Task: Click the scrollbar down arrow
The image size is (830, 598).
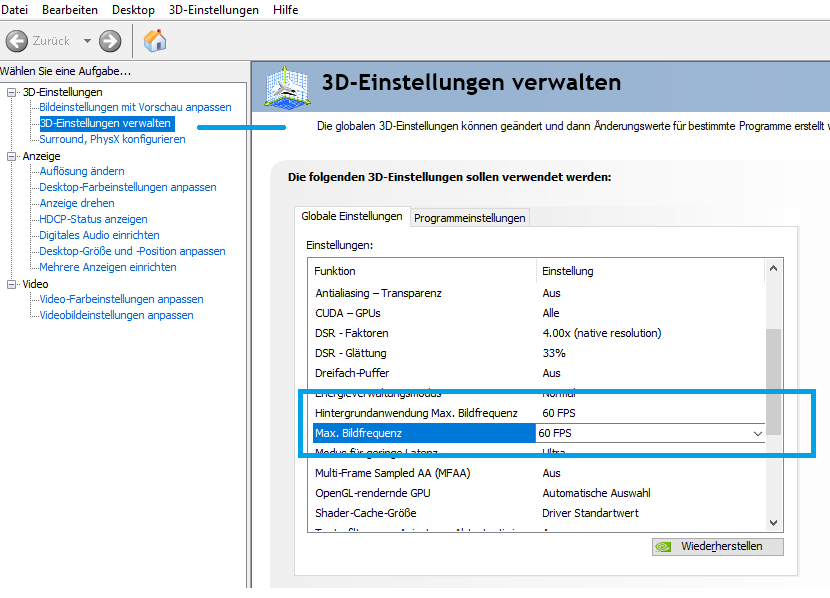Action: (x=772, y=523)
